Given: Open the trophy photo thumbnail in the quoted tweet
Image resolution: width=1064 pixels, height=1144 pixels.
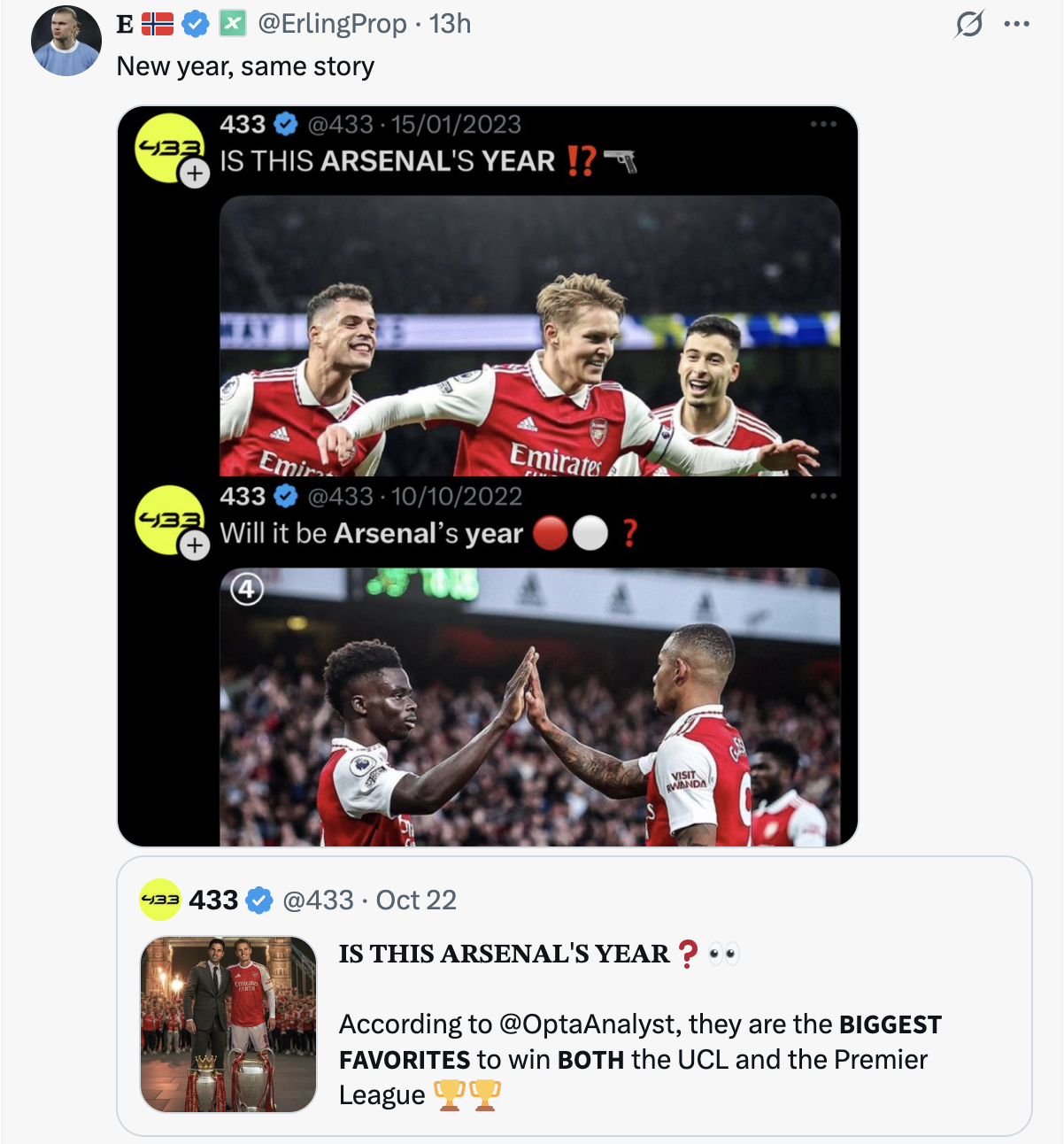Looking at the screenshot, I should coord(228,1024).
